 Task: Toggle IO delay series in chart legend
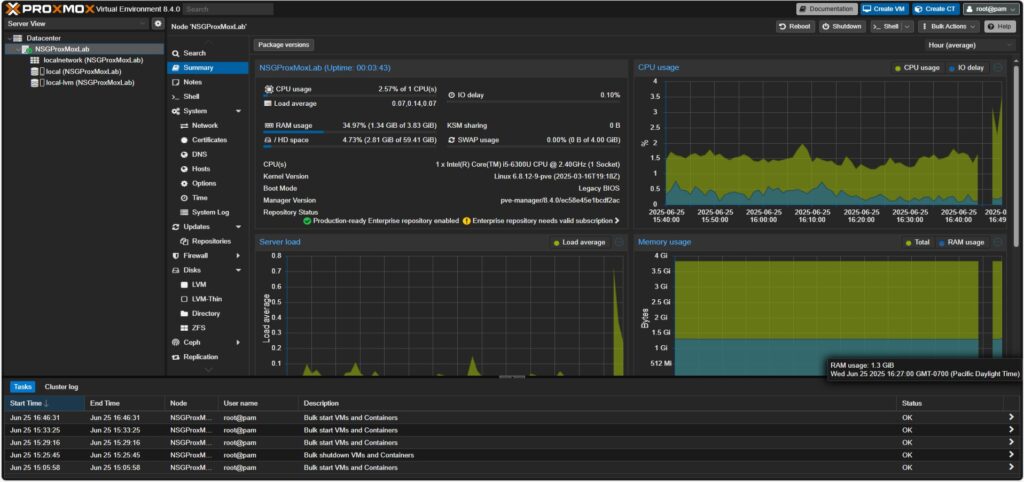click(x=966, y=68)
